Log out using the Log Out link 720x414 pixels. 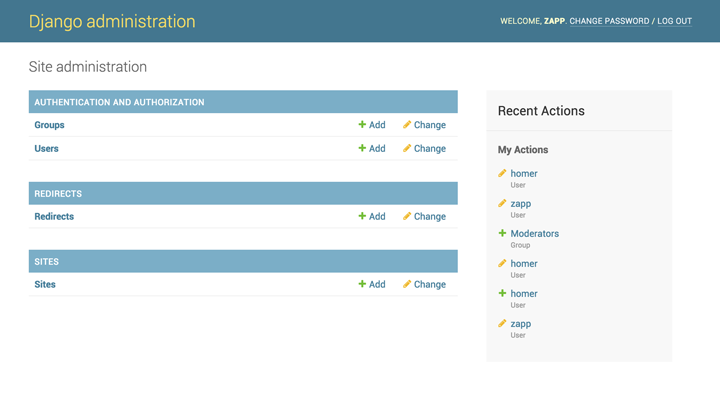click(674, 21)
